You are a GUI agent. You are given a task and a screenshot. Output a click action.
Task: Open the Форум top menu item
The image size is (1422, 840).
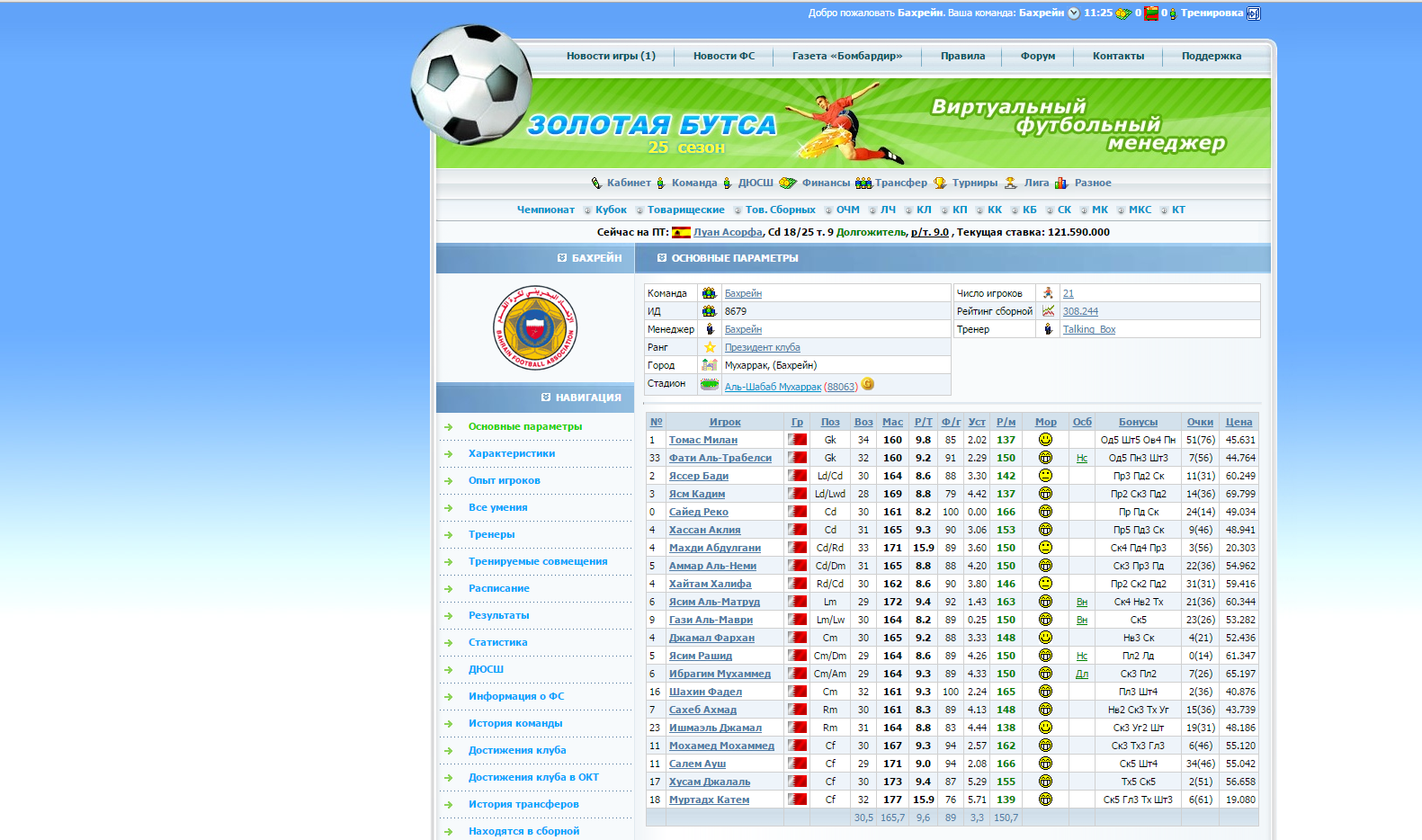point(1037,56)
